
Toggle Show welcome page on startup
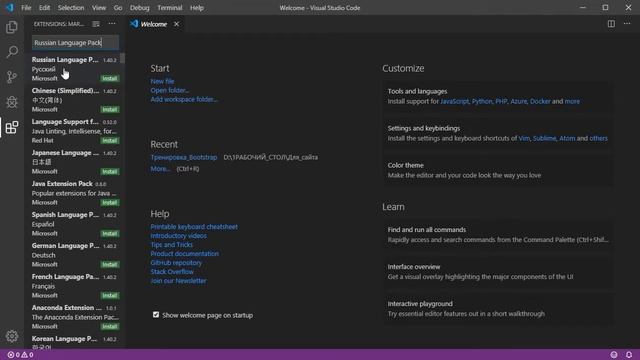pyautogui.click(x=156, y=315)
